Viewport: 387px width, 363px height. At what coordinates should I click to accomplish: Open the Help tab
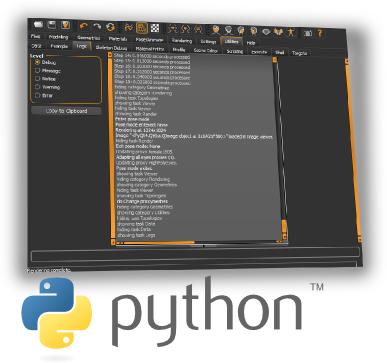tap(251, 43)
